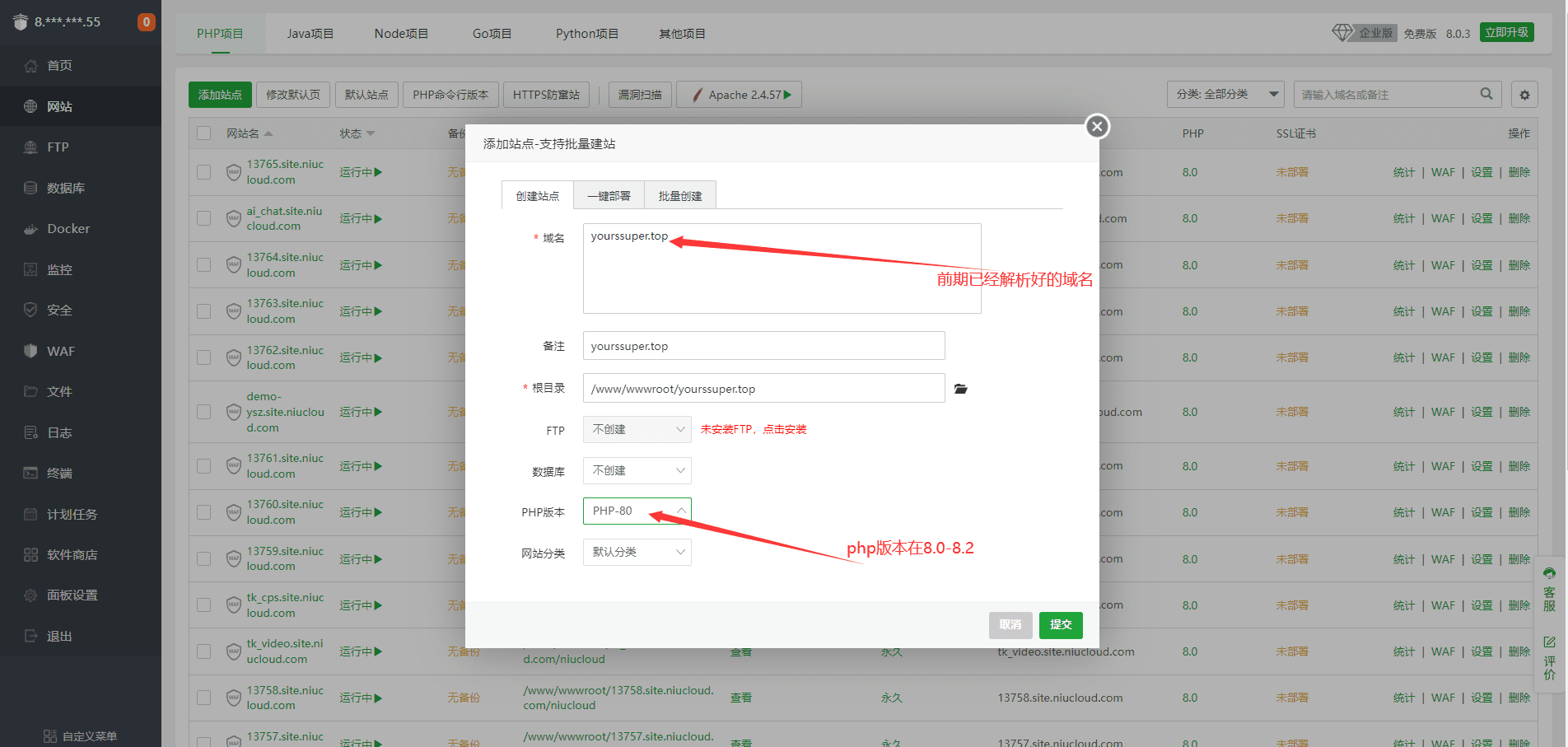Check the box for 13765.site.niucloud.com
1568x747 pixels.
204,172
